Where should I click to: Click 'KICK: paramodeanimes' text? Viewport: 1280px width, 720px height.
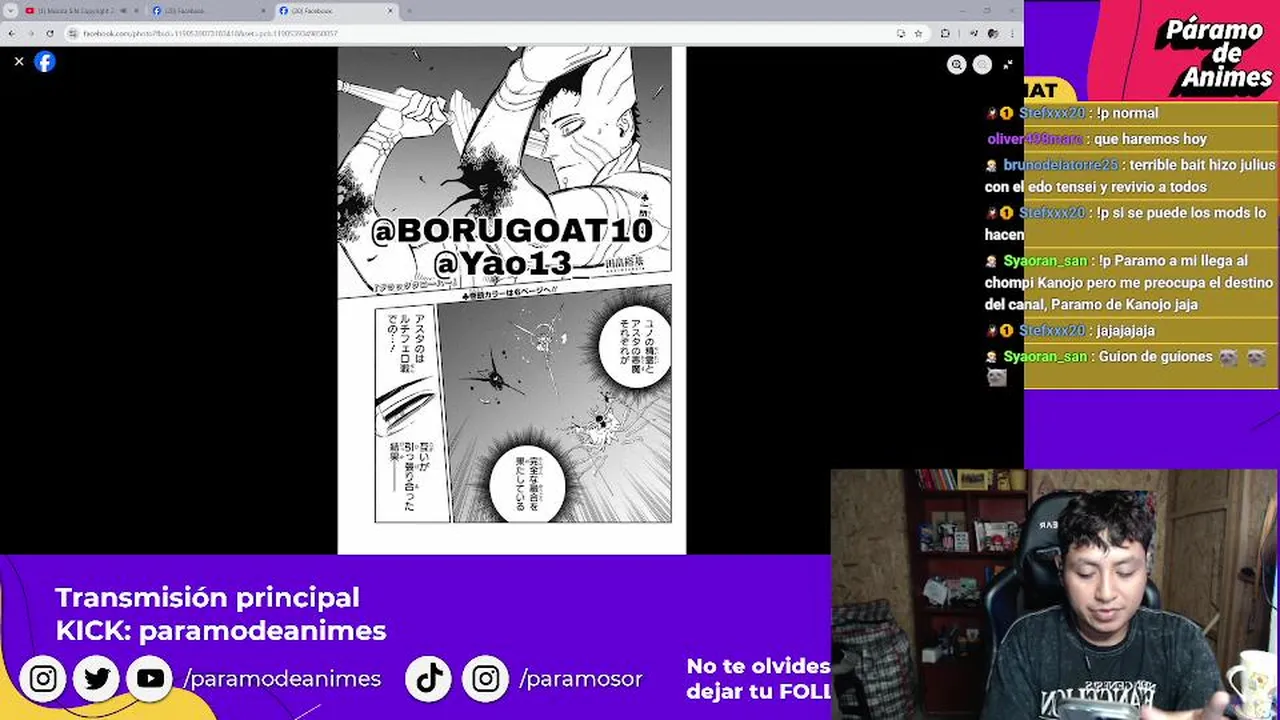[x=221, y=631]
